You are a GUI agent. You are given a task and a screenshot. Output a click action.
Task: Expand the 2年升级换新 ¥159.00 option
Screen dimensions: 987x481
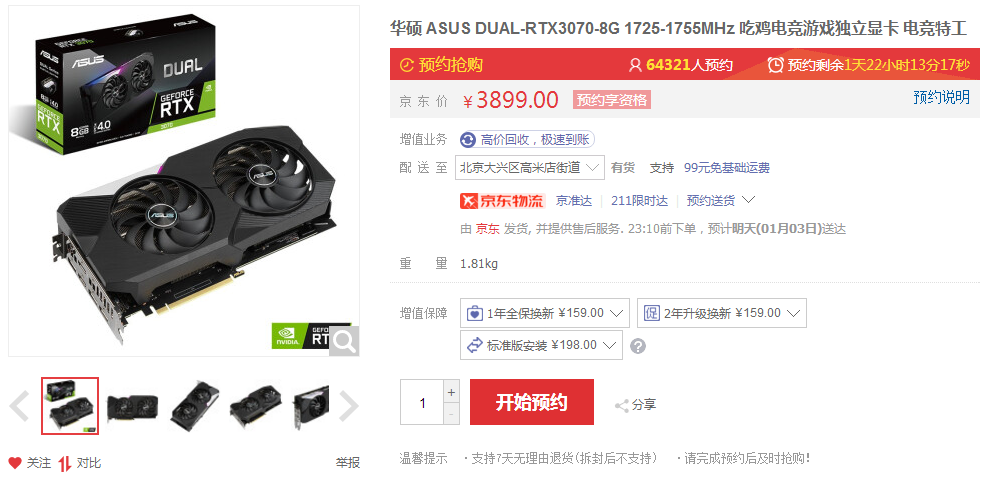pyautogui.click(x=721, y=313)
